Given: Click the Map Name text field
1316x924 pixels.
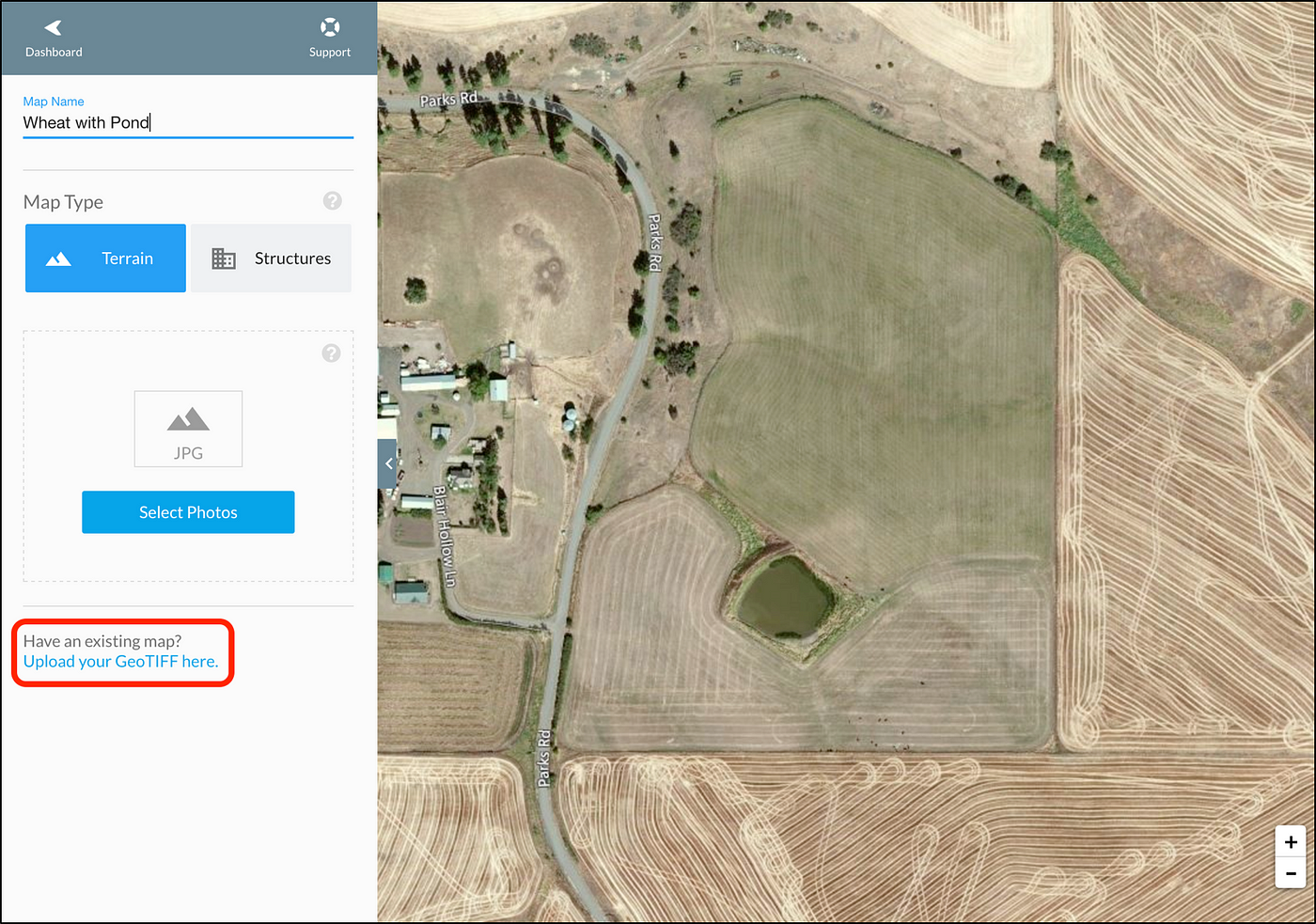Looking at the screenshot, I should [x=188, y=123].
